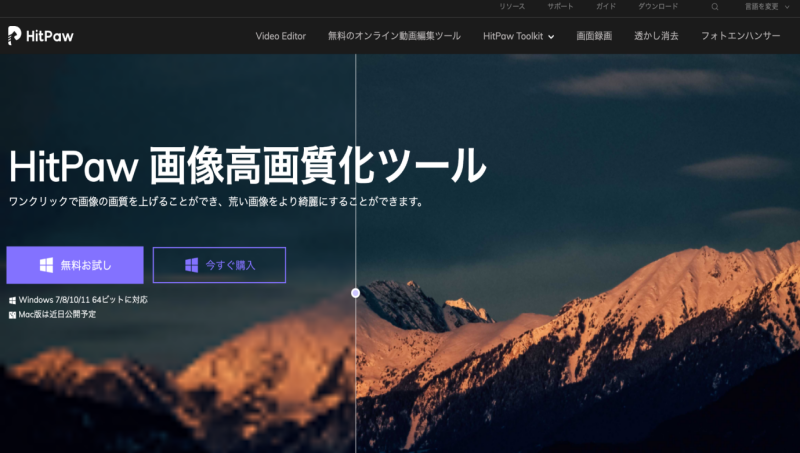Click the 'HitPaw 画像高画質化ツール' headline
Viewport: 800px width, 453px height.
[247, 166]
